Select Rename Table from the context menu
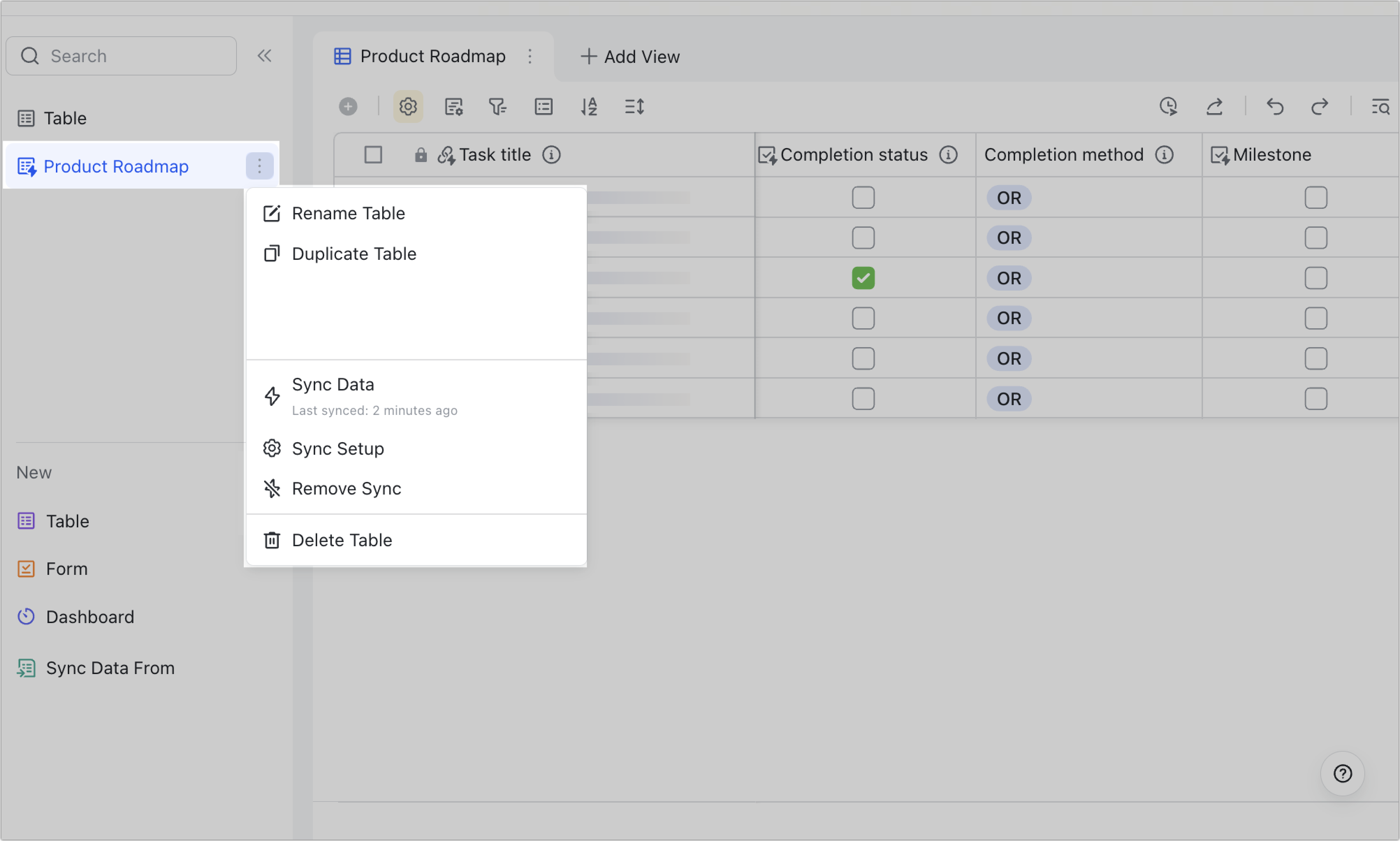 [x=348, y=213]
